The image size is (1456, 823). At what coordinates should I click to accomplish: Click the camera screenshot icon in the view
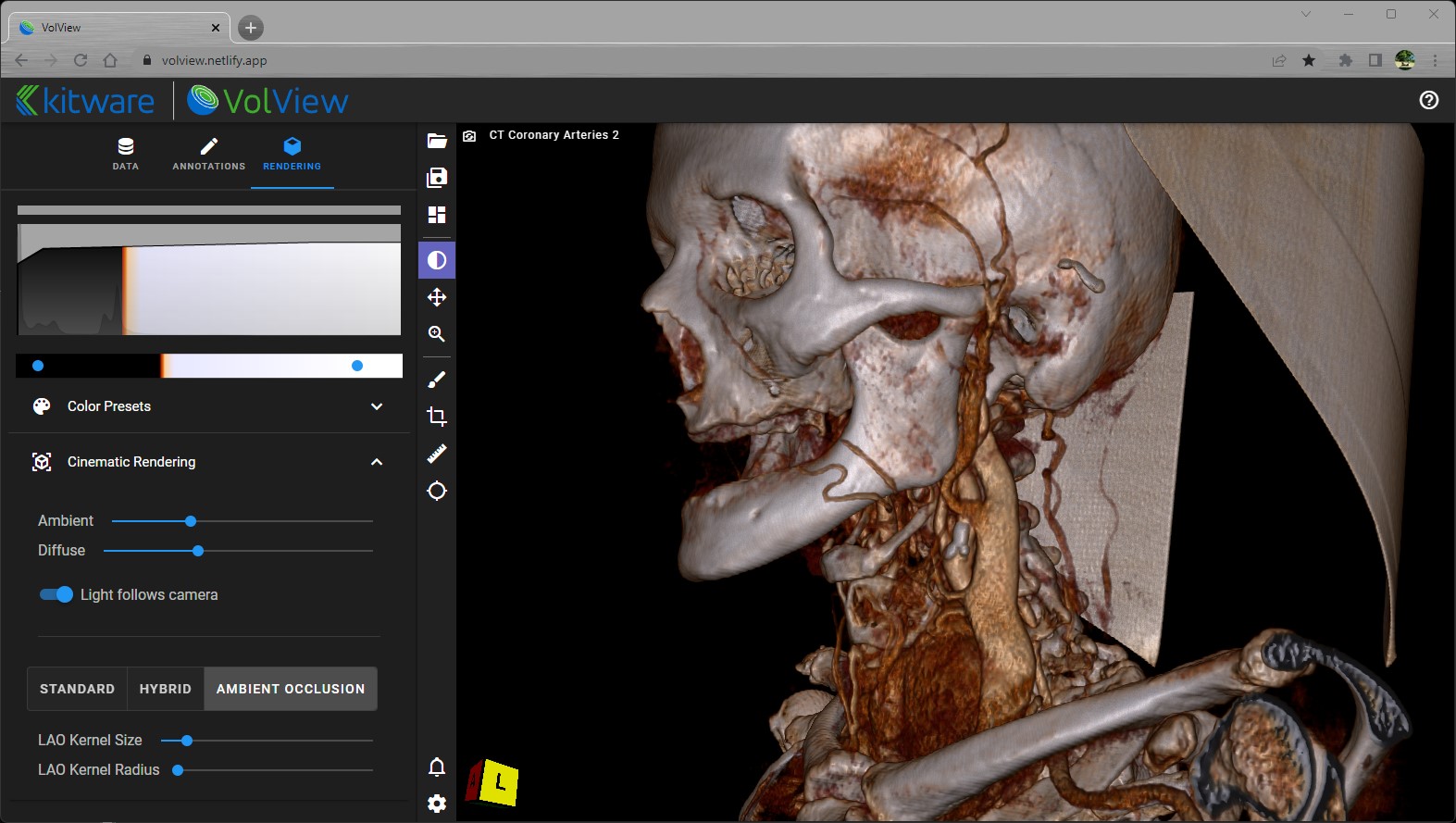(x=469, y=136)
